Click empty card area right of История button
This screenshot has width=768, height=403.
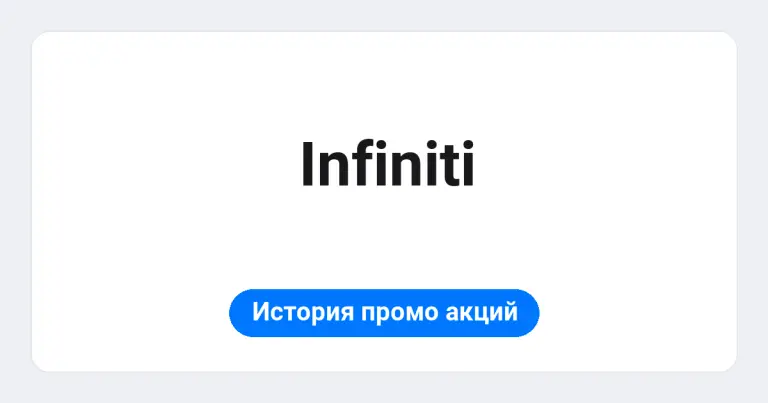tap(637, 312)
